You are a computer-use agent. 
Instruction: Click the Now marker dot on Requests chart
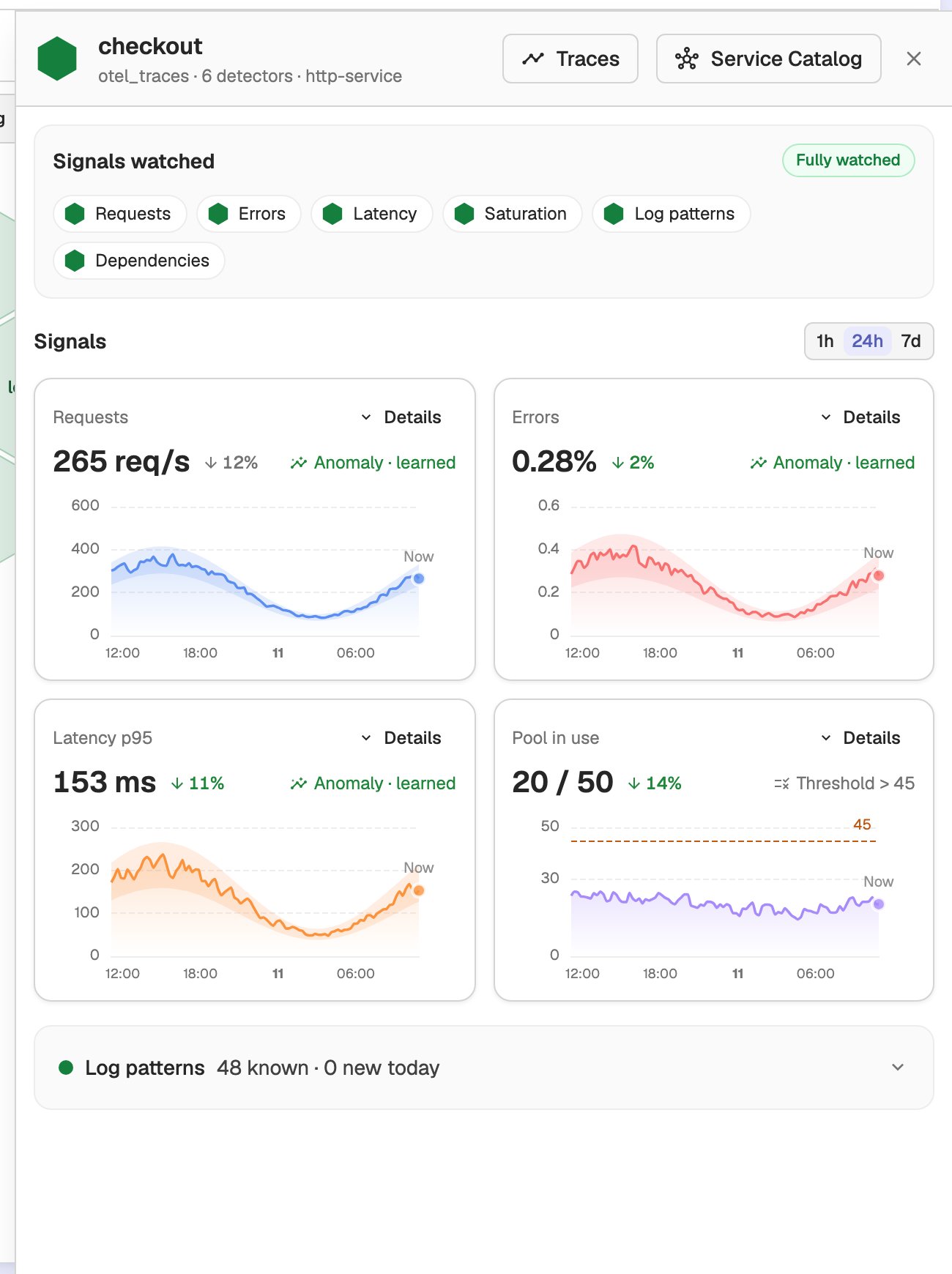click(419, 578)
